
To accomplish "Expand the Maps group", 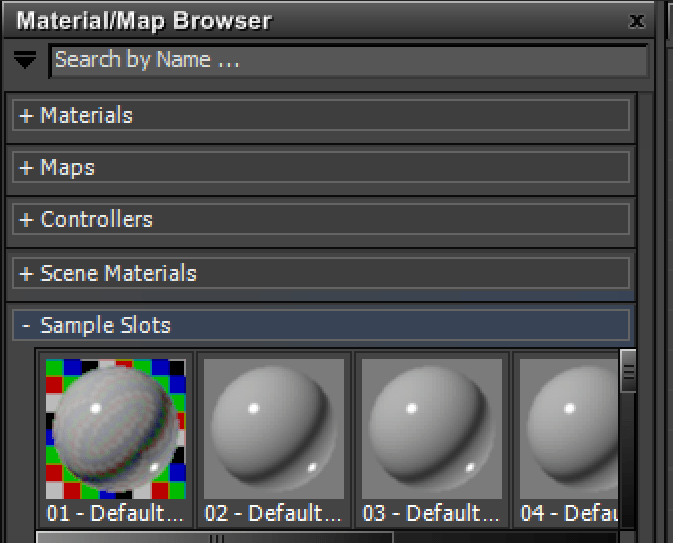I will pyautogui.click(x=321, y=167).
